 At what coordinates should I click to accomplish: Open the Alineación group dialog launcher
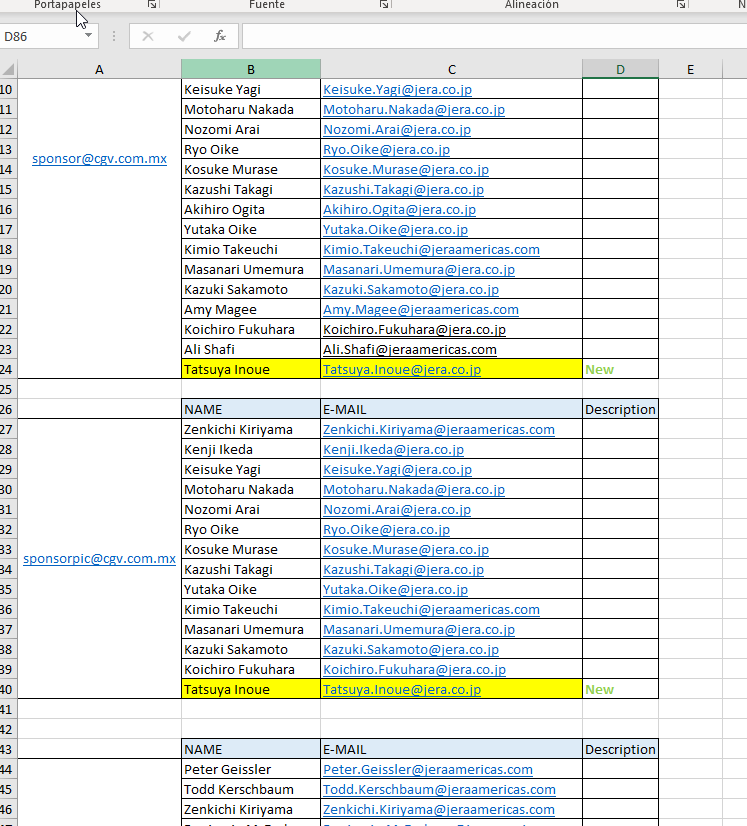(x=681, y=5)
